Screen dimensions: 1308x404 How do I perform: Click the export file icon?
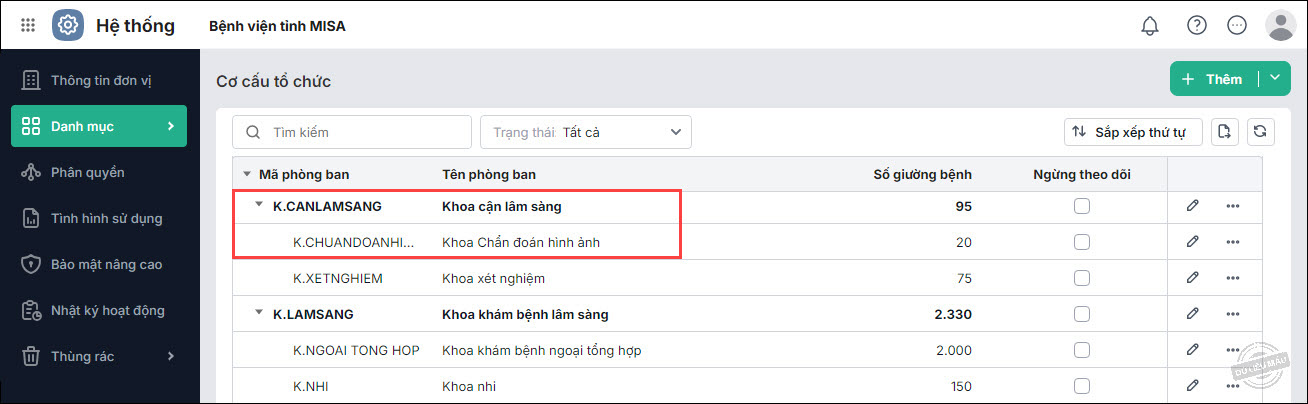[1223, 131]
